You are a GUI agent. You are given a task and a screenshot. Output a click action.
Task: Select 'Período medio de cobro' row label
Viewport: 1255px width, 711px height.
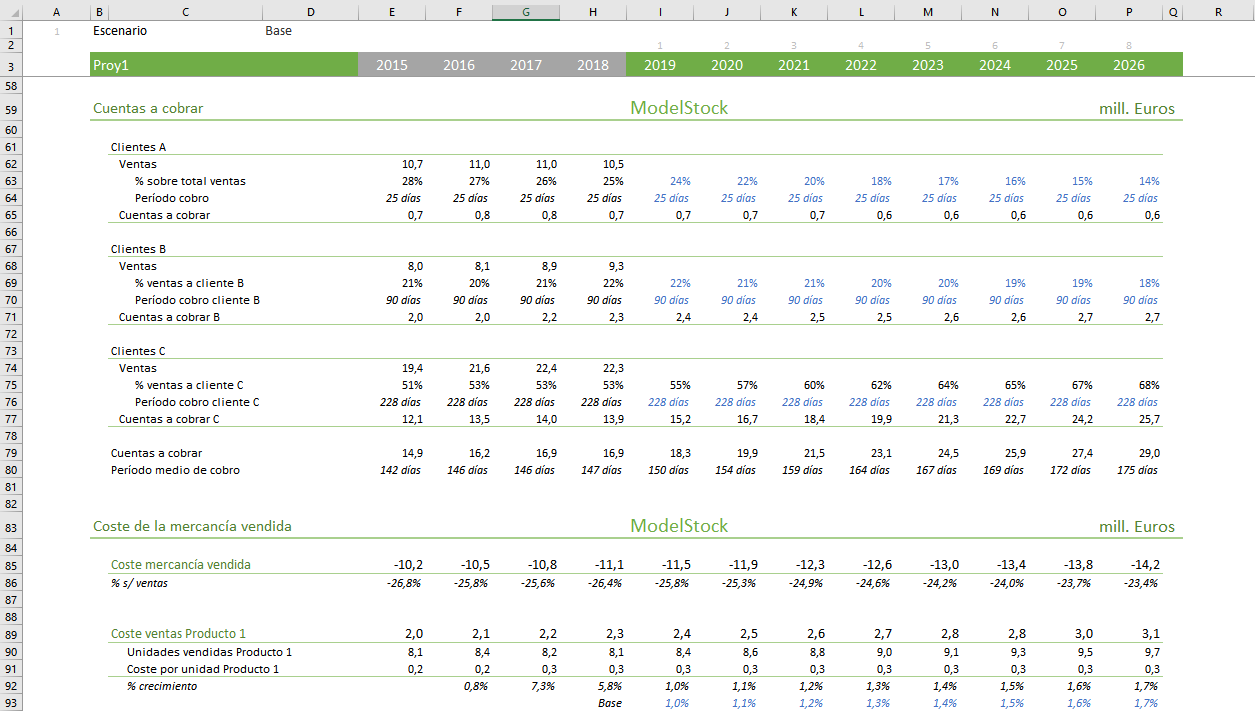point(175,470)
